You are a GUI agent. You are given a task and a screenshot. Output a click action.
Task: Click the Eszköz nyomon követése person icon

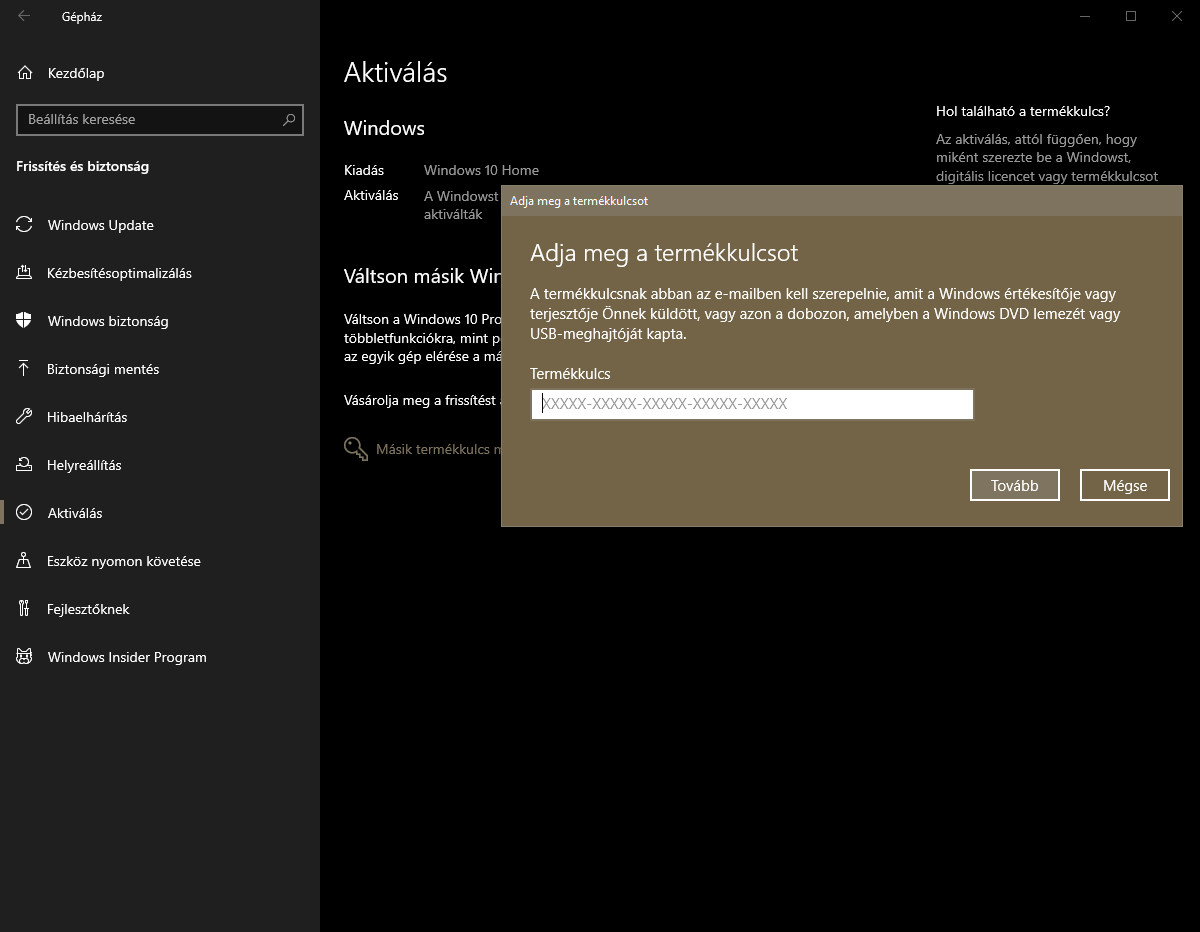tap(24, 561)
